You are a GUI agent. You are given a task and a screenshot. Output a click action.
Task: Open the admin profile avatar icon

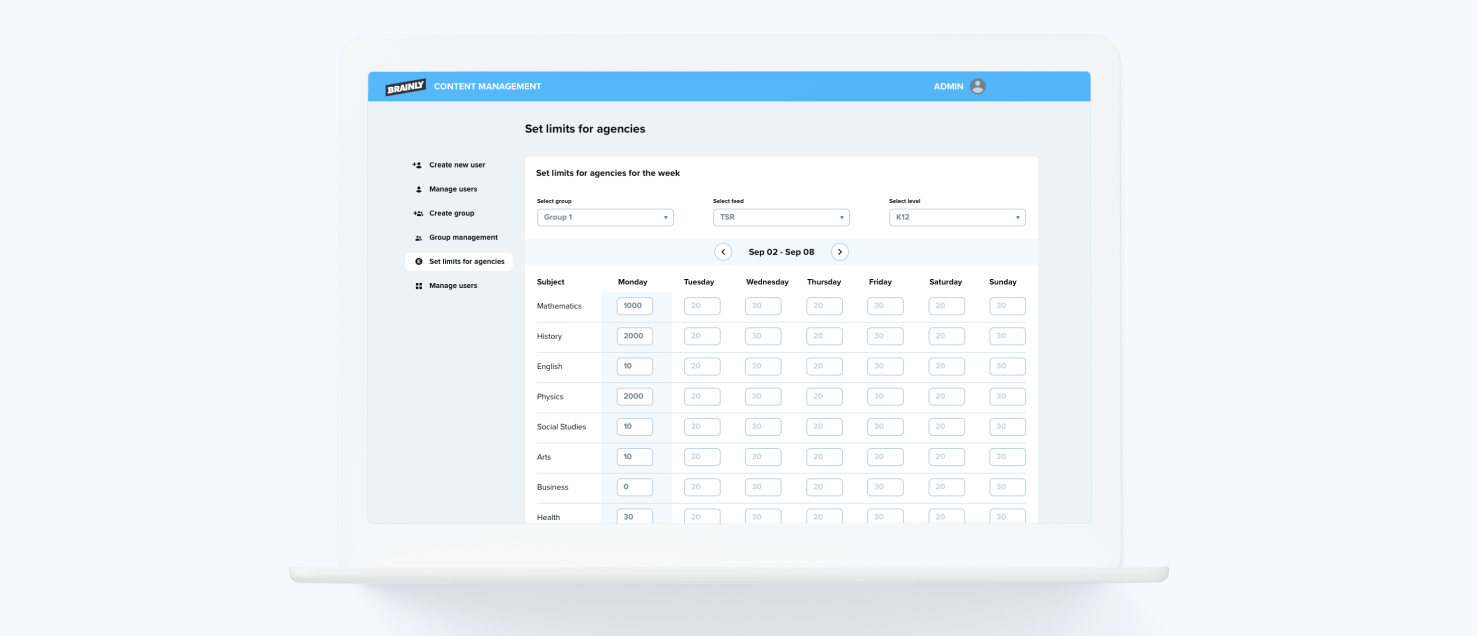pos(977,86)
